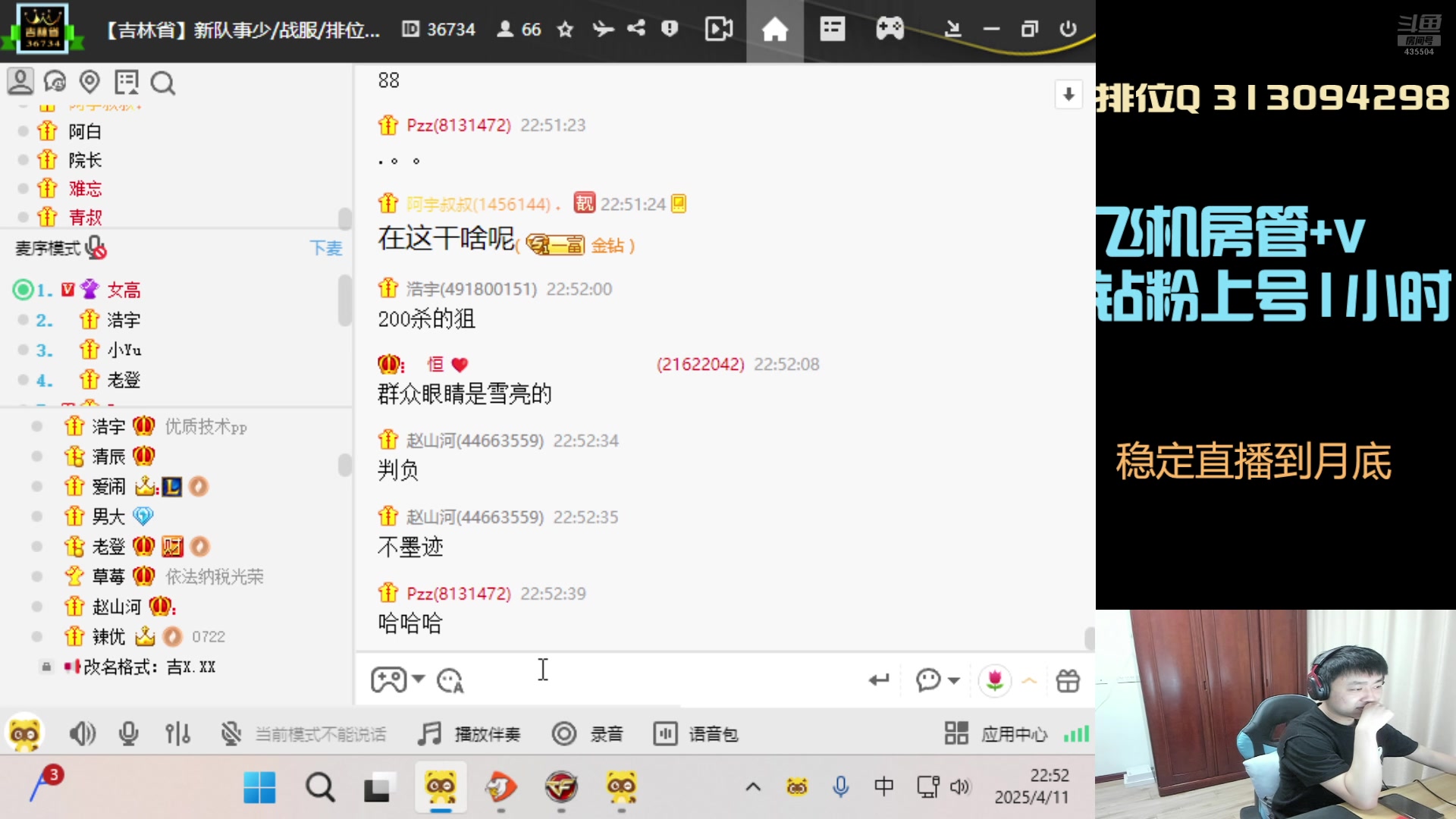The height and width of the screenshot is (819, 1456).
Task: Click the network signal bars icon
Action: tap(1076, 733)
